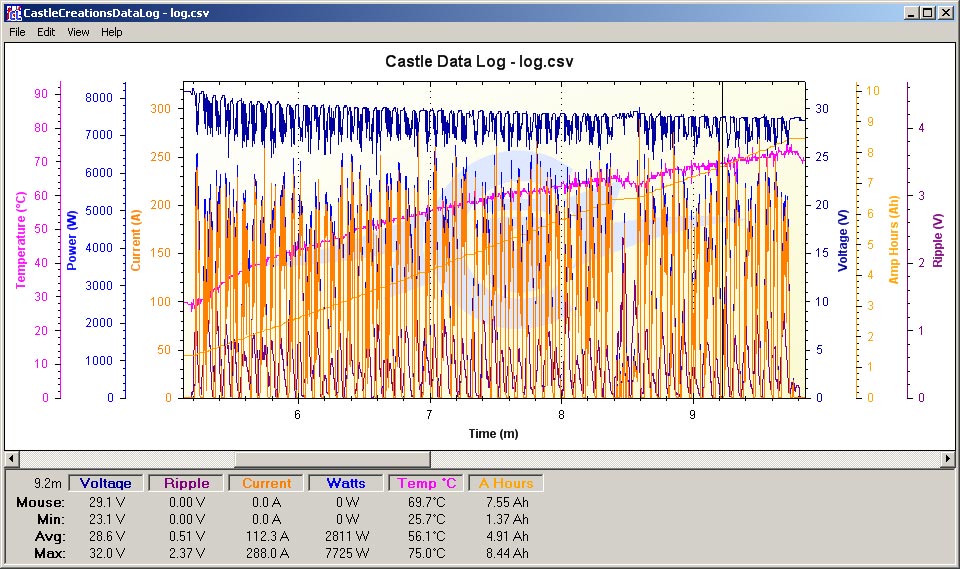This screenshot has width=960, height=569.
Task: Close the CastleCreationsDataLog window
Action: [945, 13]
